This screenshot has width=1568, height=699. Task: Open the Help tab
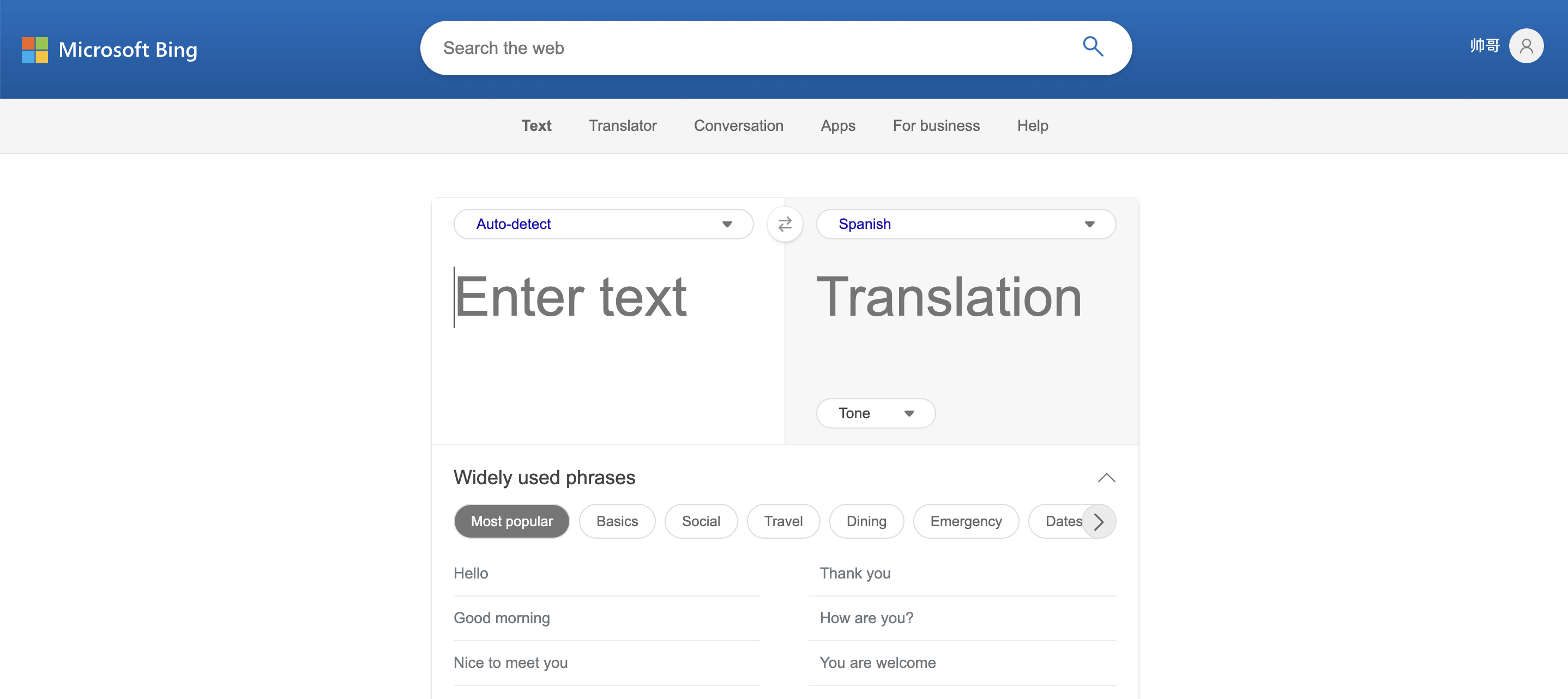pyautogui.click(x=1033, y=126)
